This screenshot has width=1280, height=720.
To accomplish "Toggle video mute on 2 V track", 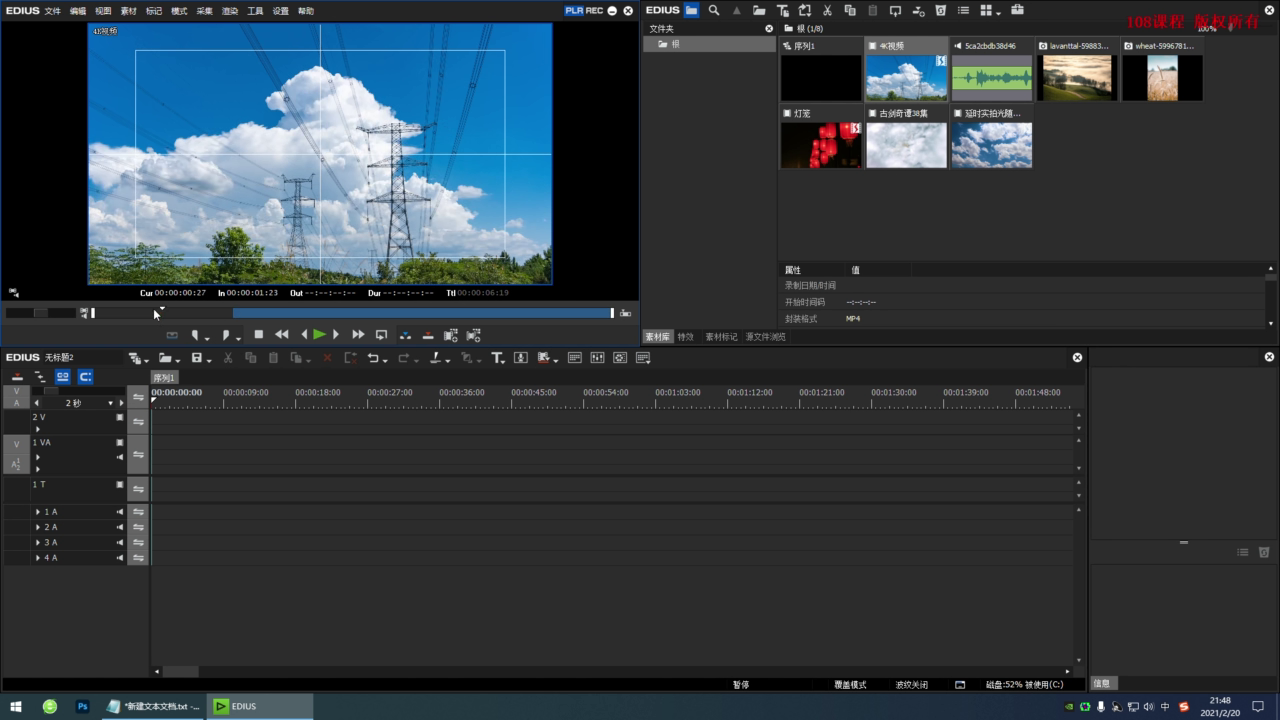I will [119, 417].
